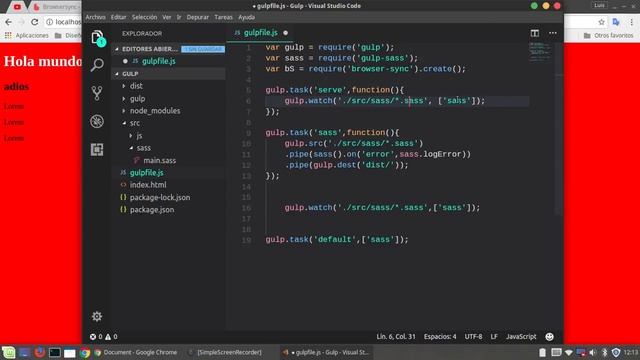640x360 pixels.
Task: Open package.json in the explorer
Action: (152, 210)
